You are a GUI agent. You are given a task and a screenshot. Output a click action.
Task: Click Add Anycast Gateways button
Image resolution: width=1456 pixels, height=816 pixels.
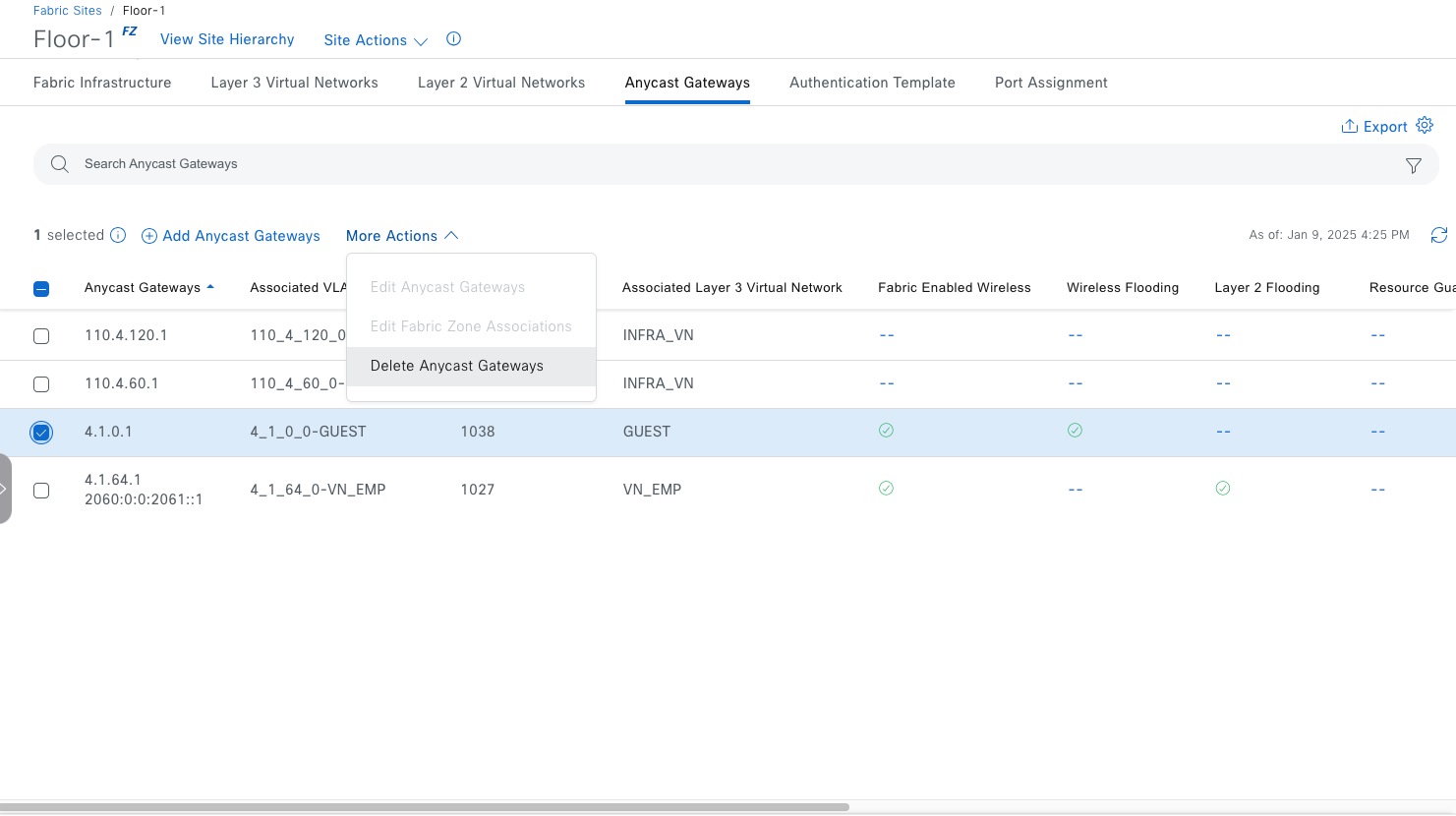(231, 236)
